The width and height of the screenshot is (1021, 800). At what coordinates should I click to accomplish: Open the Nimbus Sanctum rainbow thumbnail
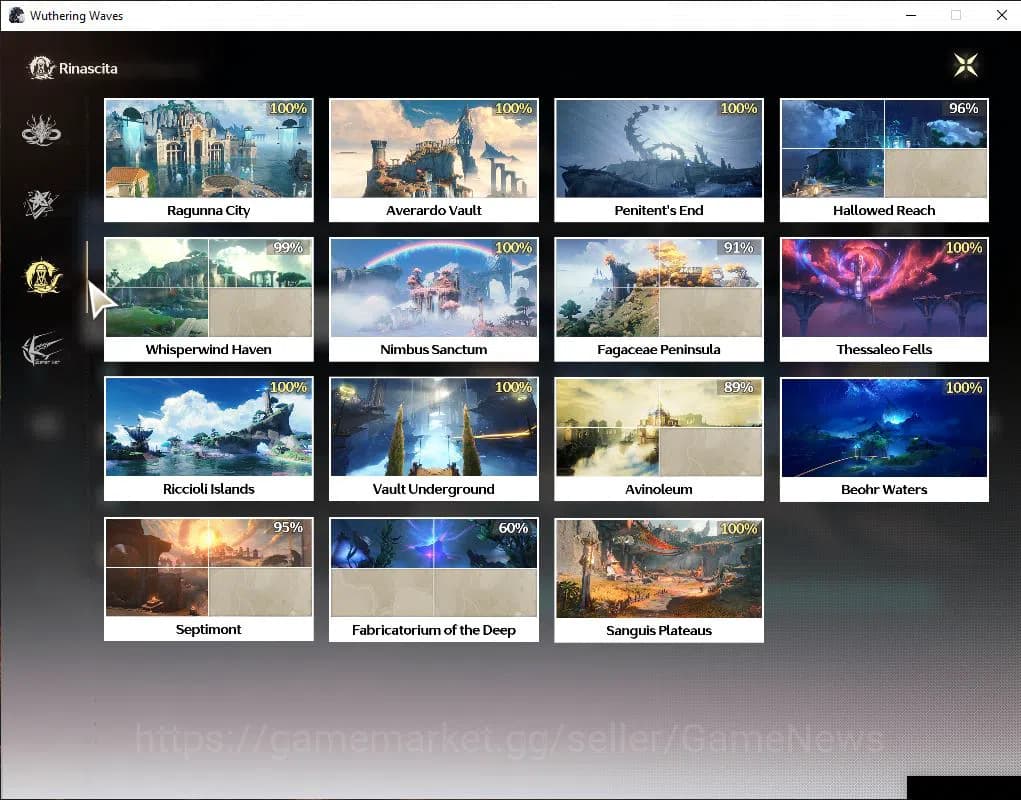[433, 288]
